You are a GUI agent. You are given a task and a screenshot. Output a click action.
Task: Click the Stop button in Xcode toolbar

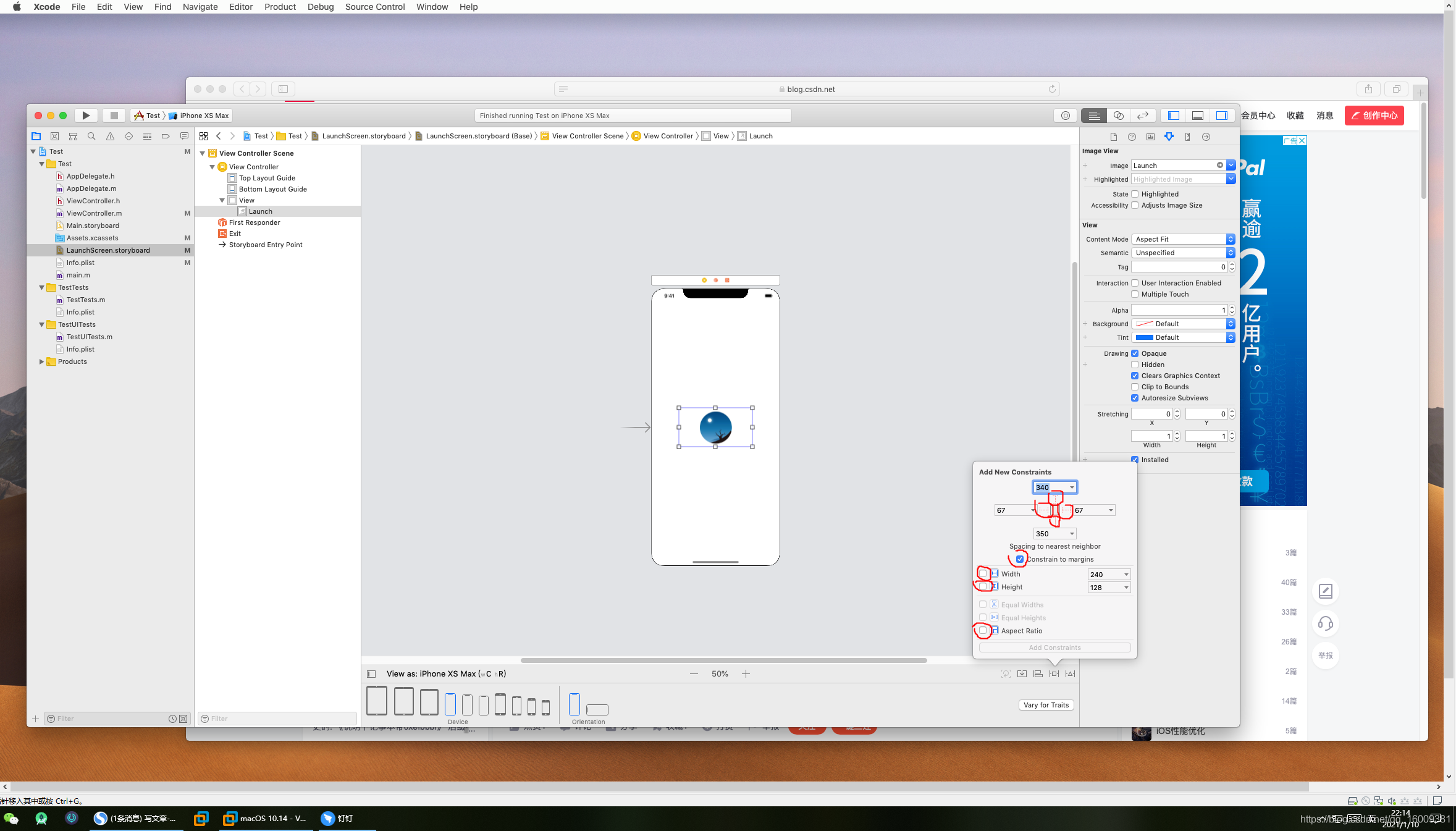[x=114, y=116]
